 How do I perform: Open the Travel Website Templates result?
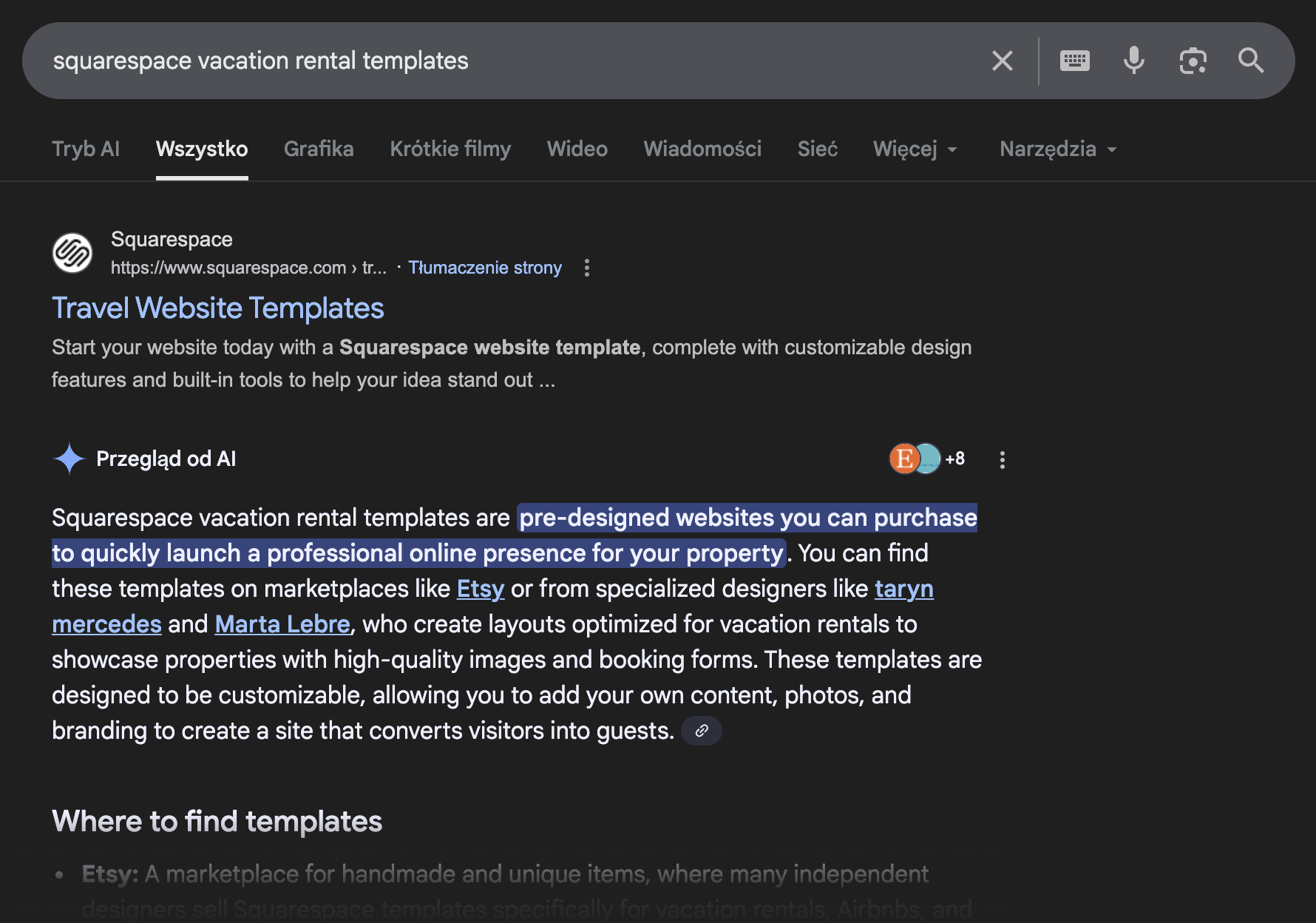[x=218, y=308]
